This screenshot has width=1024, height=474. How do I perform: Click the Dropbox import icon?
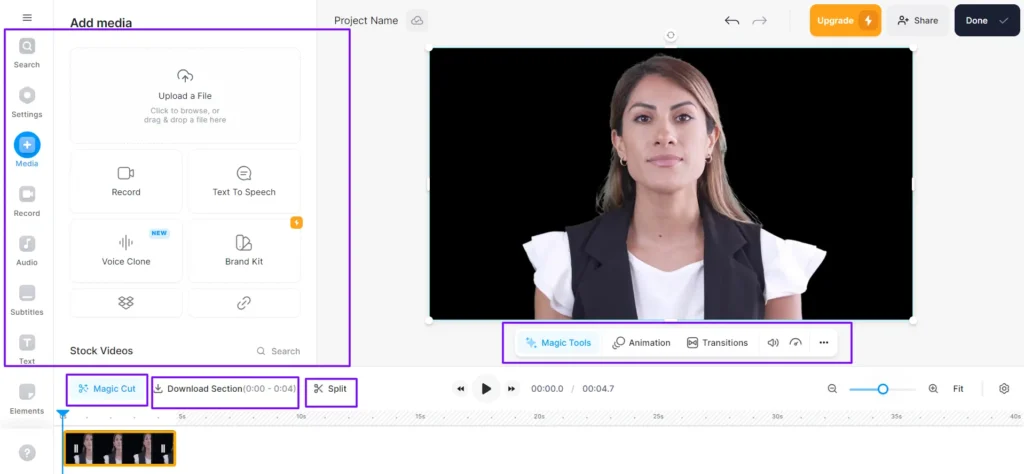tap(126, 303)
